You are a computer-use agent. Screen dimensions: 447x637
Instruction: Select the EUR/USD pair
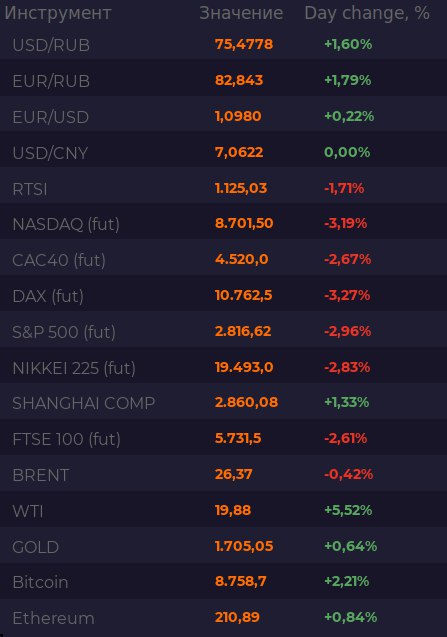click(x=224, y=117)
